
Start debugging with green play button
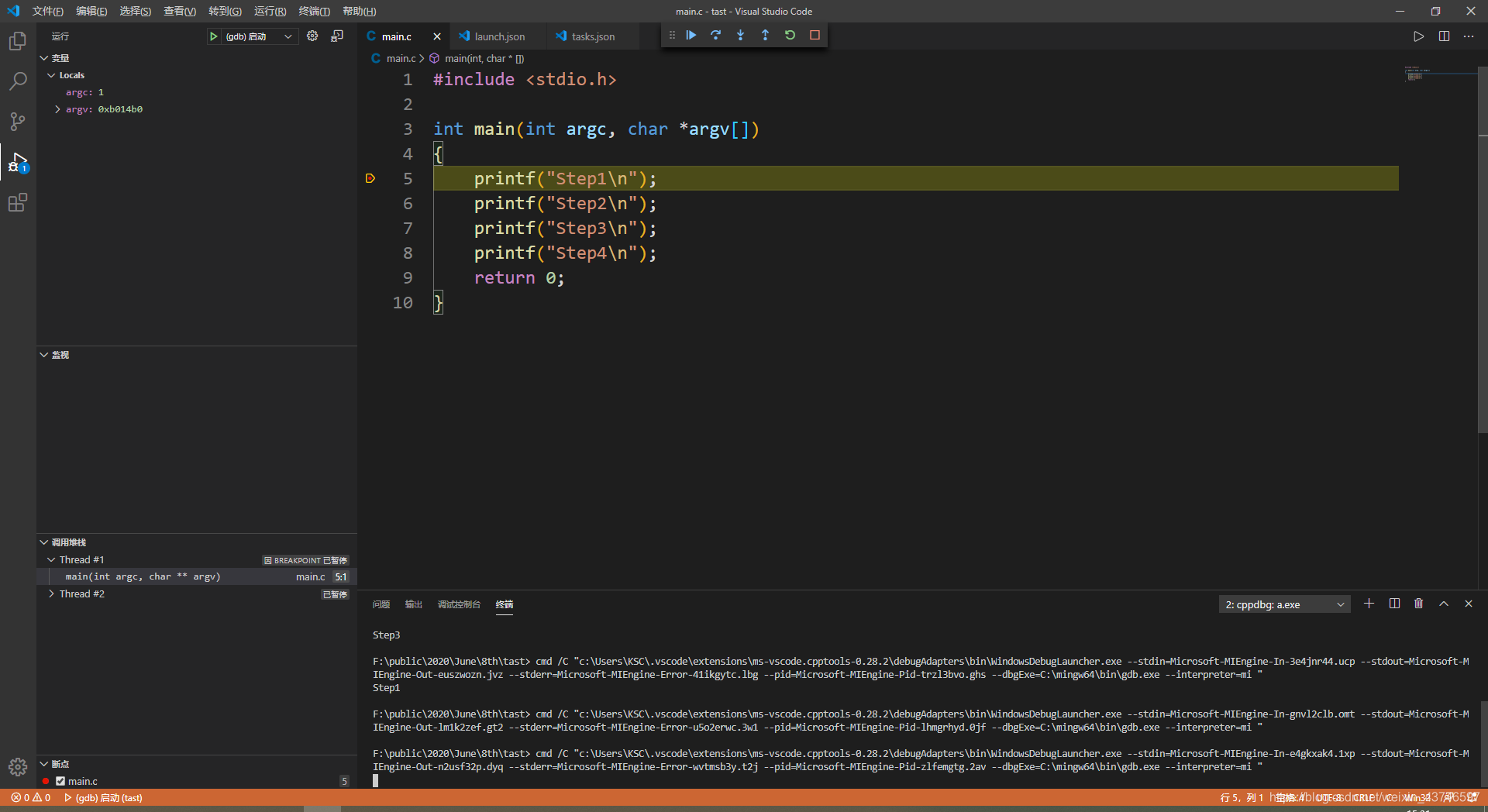(x=213, y=36)
